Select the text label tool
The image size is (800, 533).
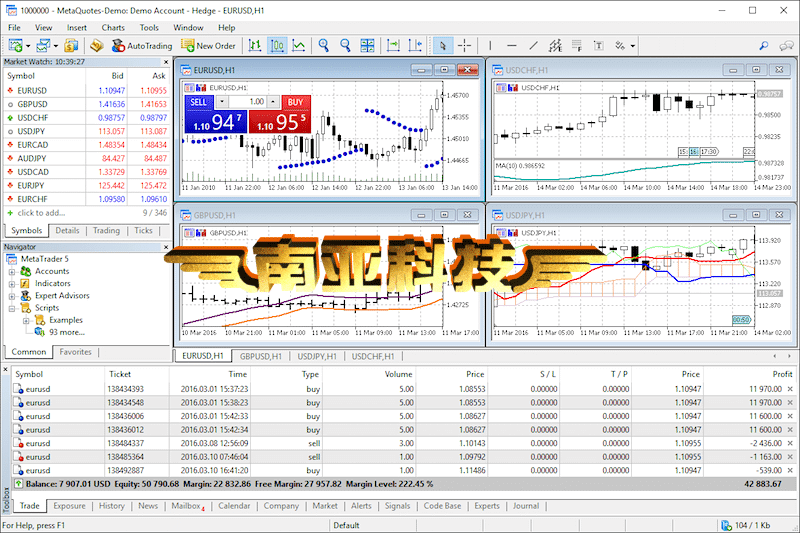tap(599, 45)
